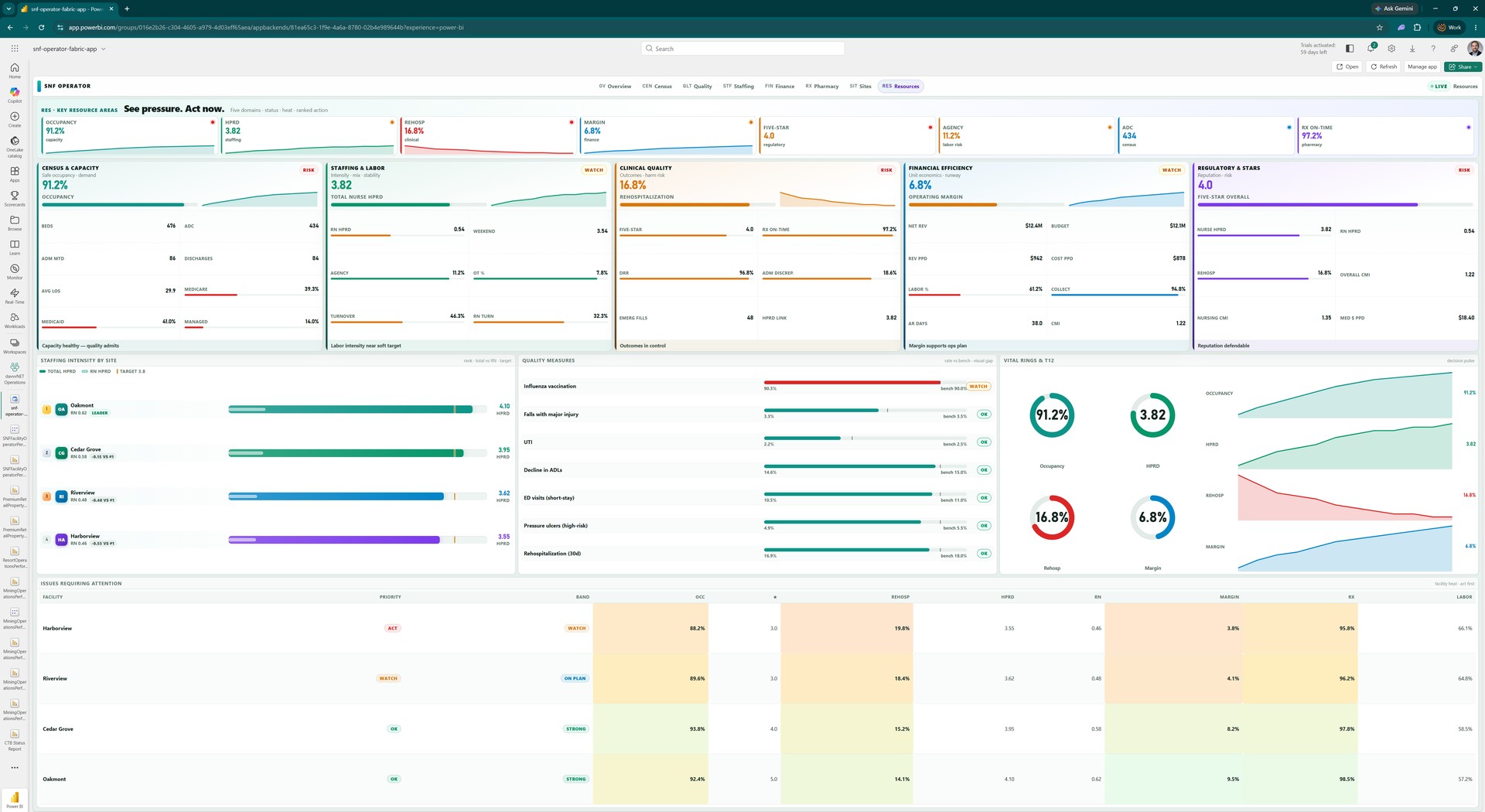Click the Ask Gemini button

click(x=1394, y=9)
